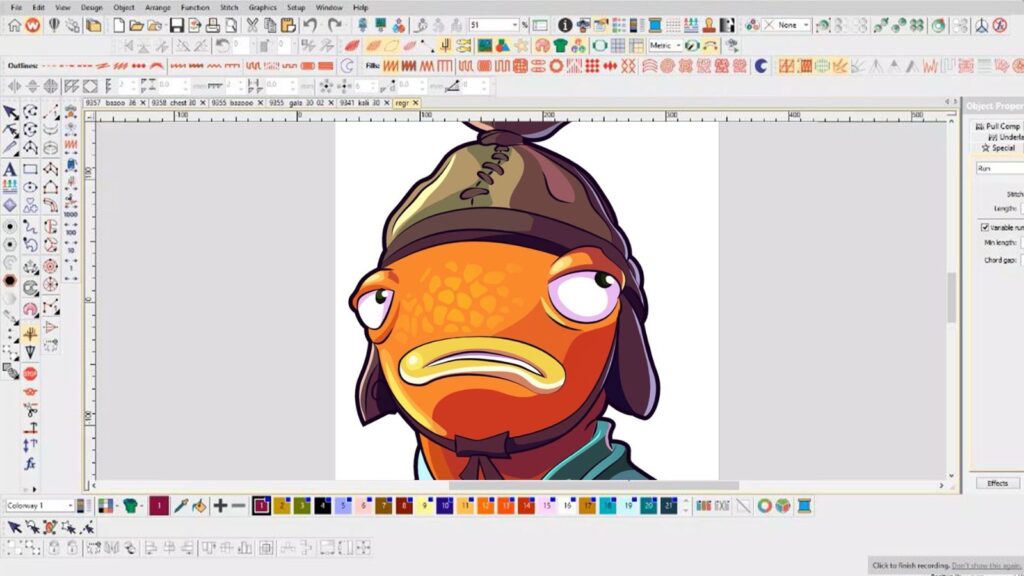Open the Run stitch type dropdown
This screenshot has width=1024, height=576.
click(1000, 168)
